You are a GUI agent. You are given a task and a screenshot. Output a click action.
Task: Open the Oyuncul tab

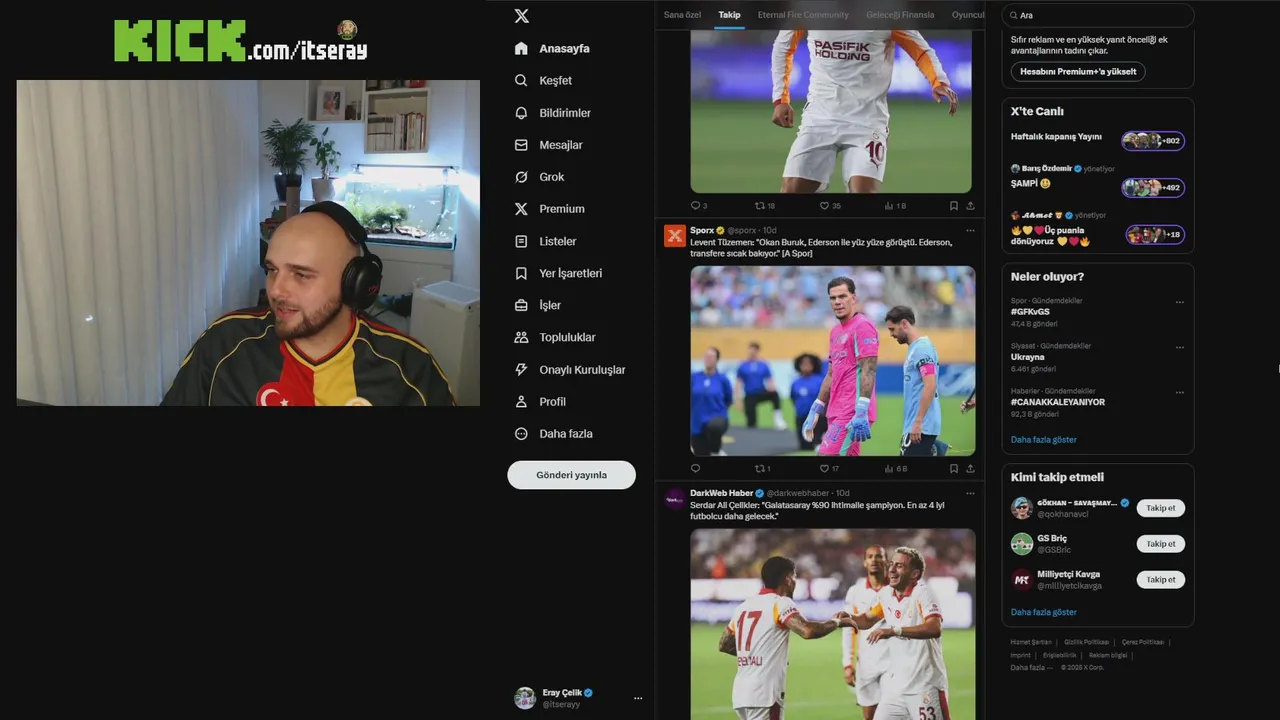tap(968, 15)
